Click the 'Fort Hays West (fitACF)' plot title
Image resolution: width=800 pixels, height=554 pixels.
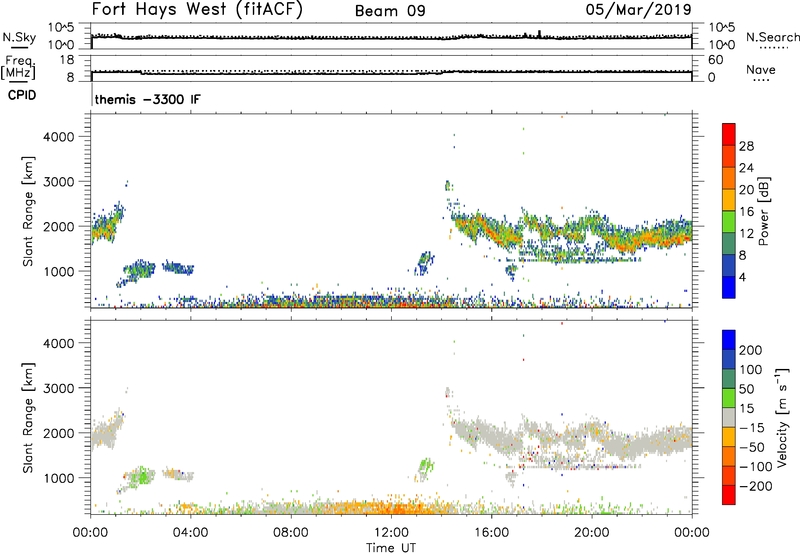197,10
